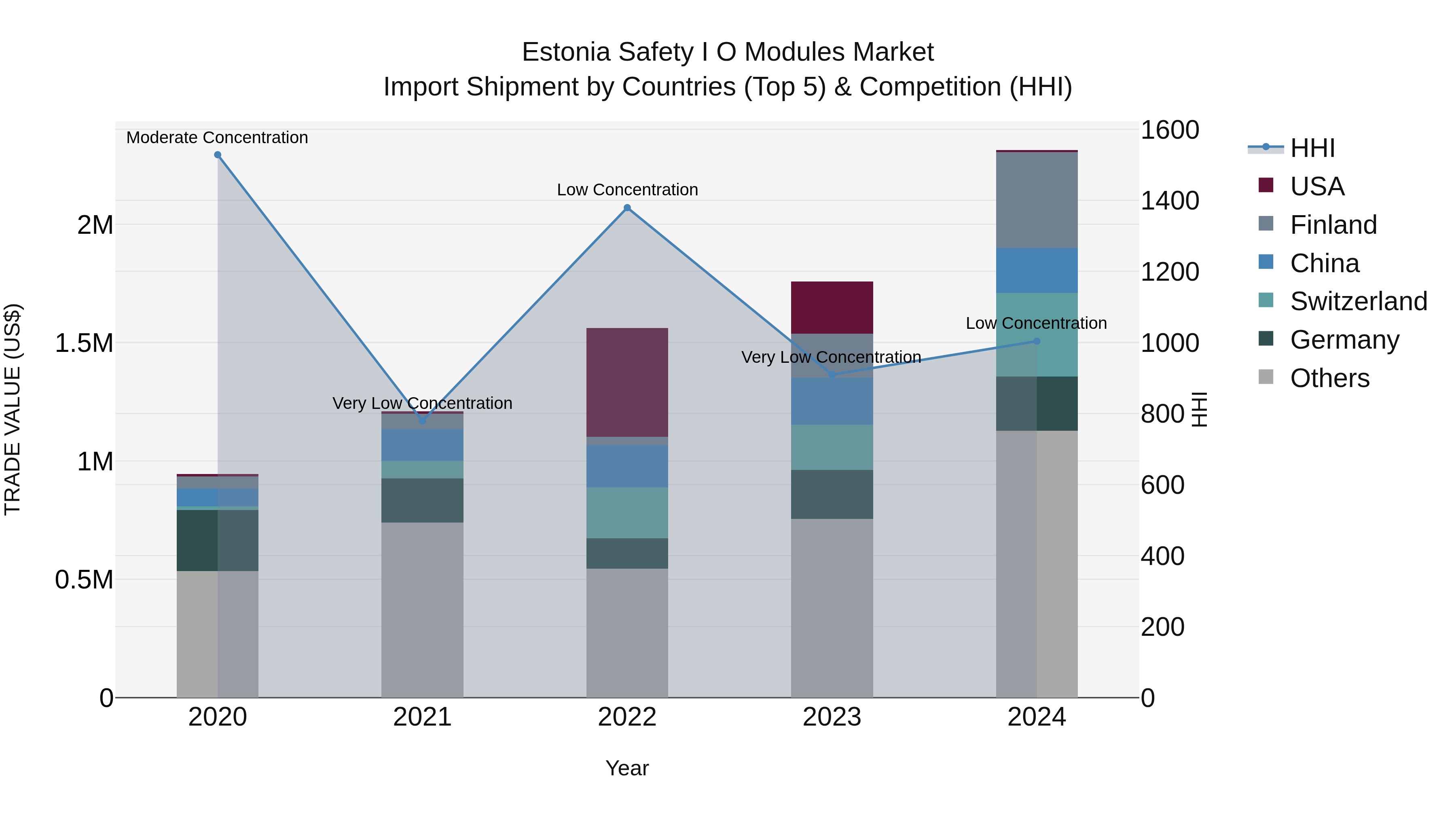This screenshot has height=819, width=1456.
Task: Click the 2022 x-axis tick label
Action: click(x=627, y=717)
